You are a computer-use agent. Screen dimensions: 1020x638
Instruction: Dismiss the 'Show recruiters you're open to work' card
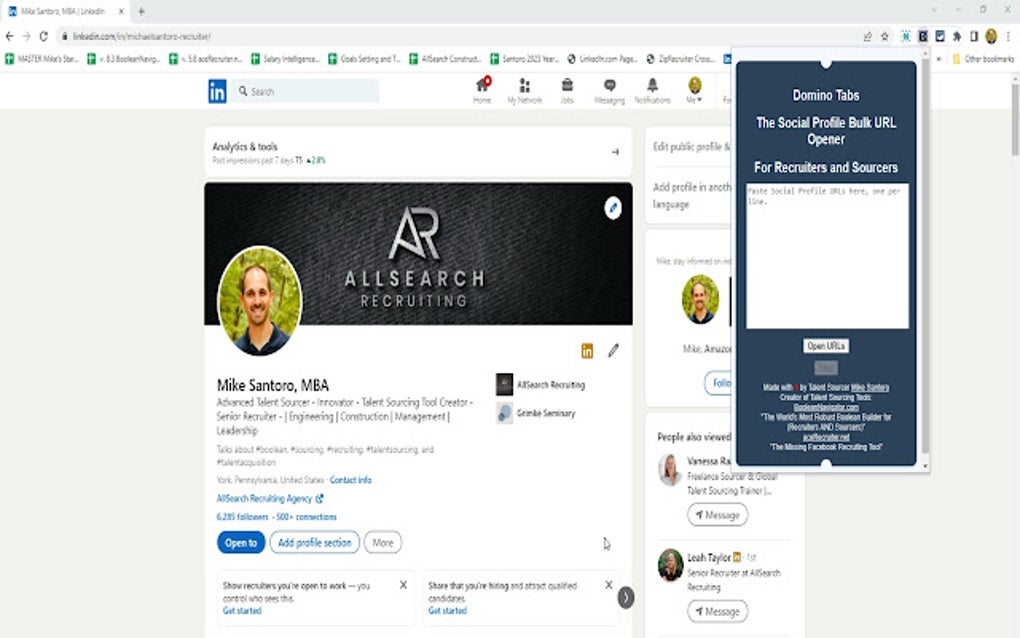pos(404,584)
